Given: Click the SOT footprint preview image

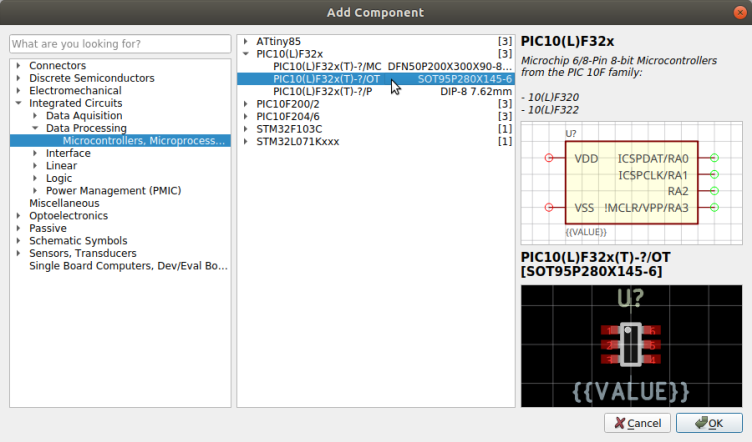Looking at the screenshot, I should tap(632, 346).
